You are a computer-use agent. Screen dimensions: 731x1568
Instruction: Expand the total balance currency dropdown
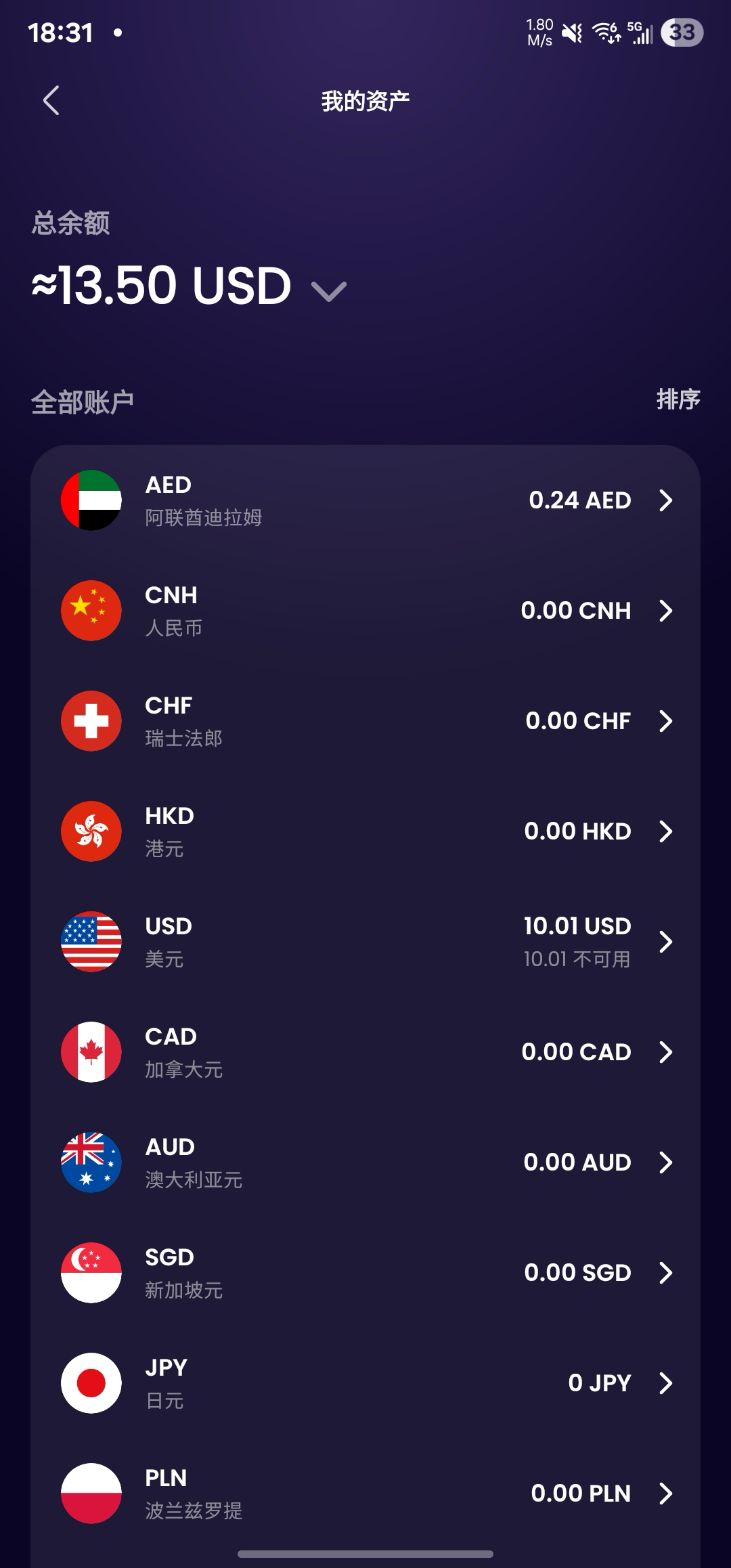click(x=329, y=291)
